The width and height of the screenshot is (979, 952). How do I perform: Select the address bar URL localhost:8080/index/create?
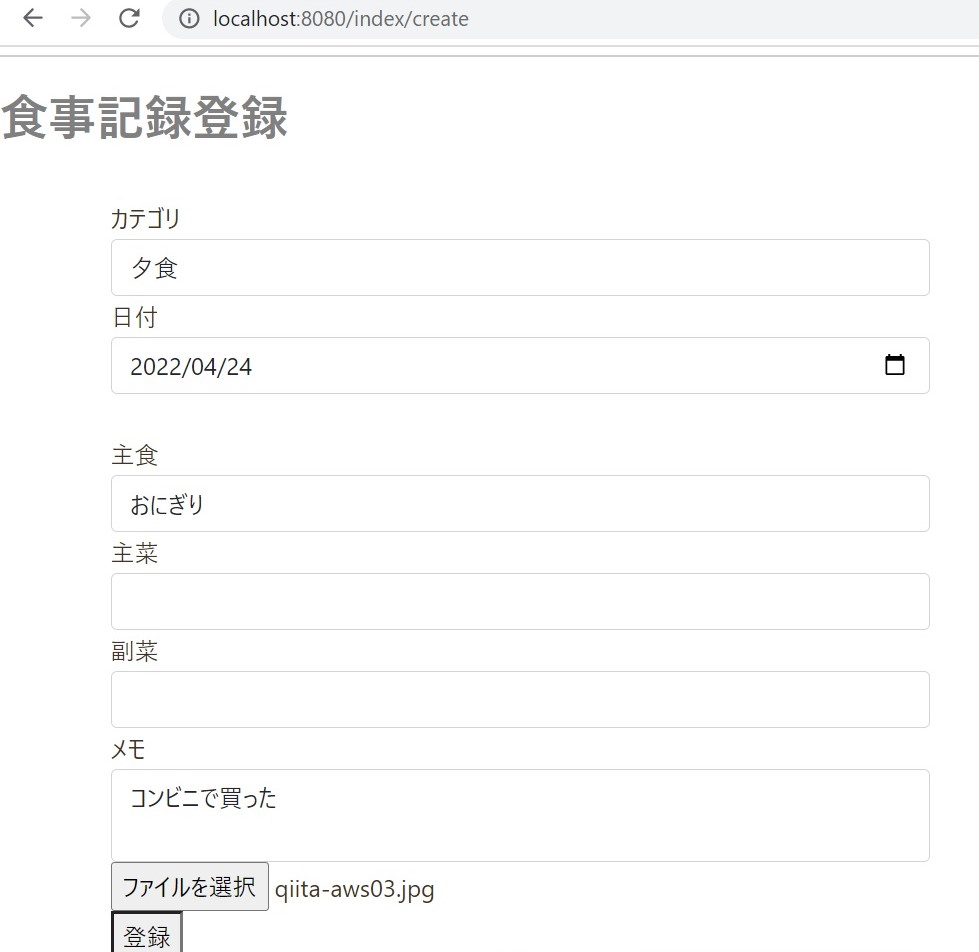[x=342, y=17]
